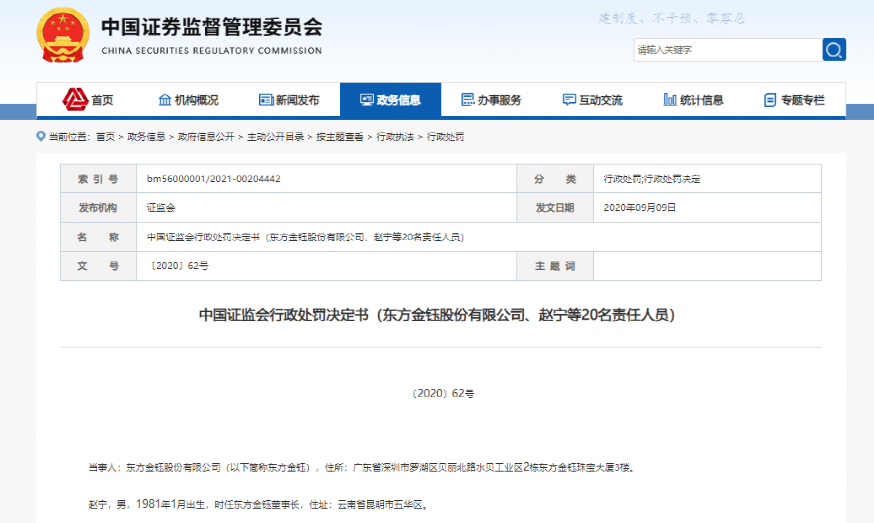874x523 pixels.
Task: Open the 互动交流 navigation tab
Action: 601,100
